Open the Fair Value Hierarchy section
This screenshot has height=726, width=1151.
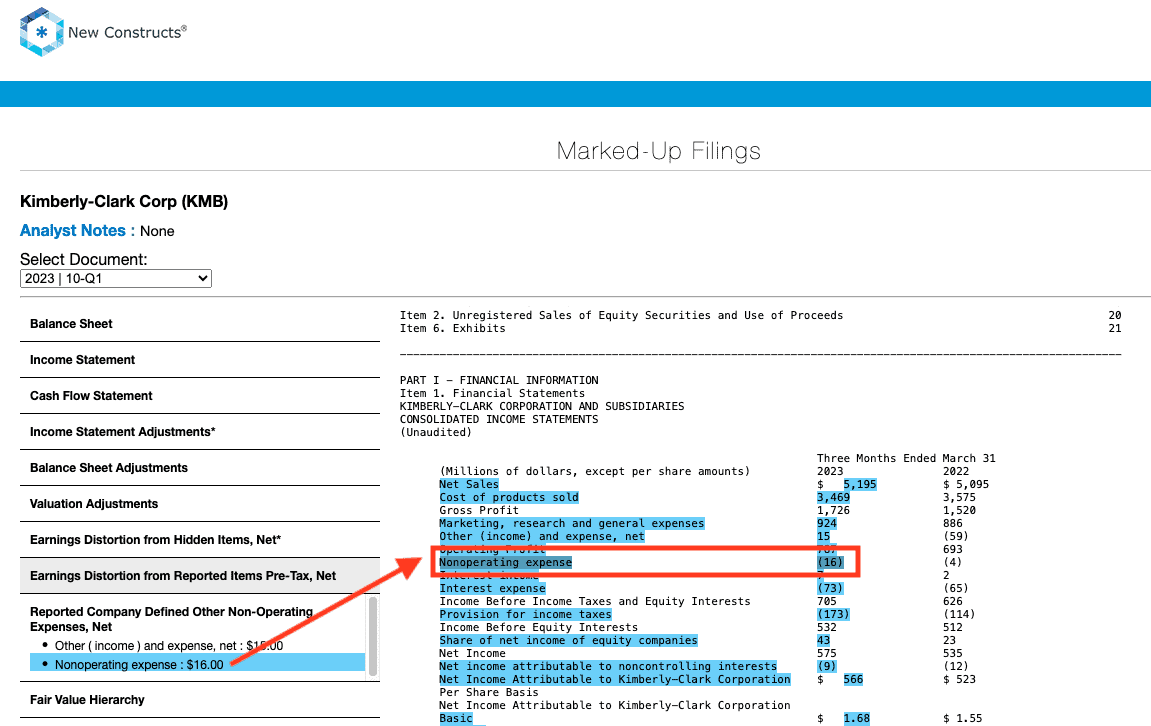click(87, 700)
